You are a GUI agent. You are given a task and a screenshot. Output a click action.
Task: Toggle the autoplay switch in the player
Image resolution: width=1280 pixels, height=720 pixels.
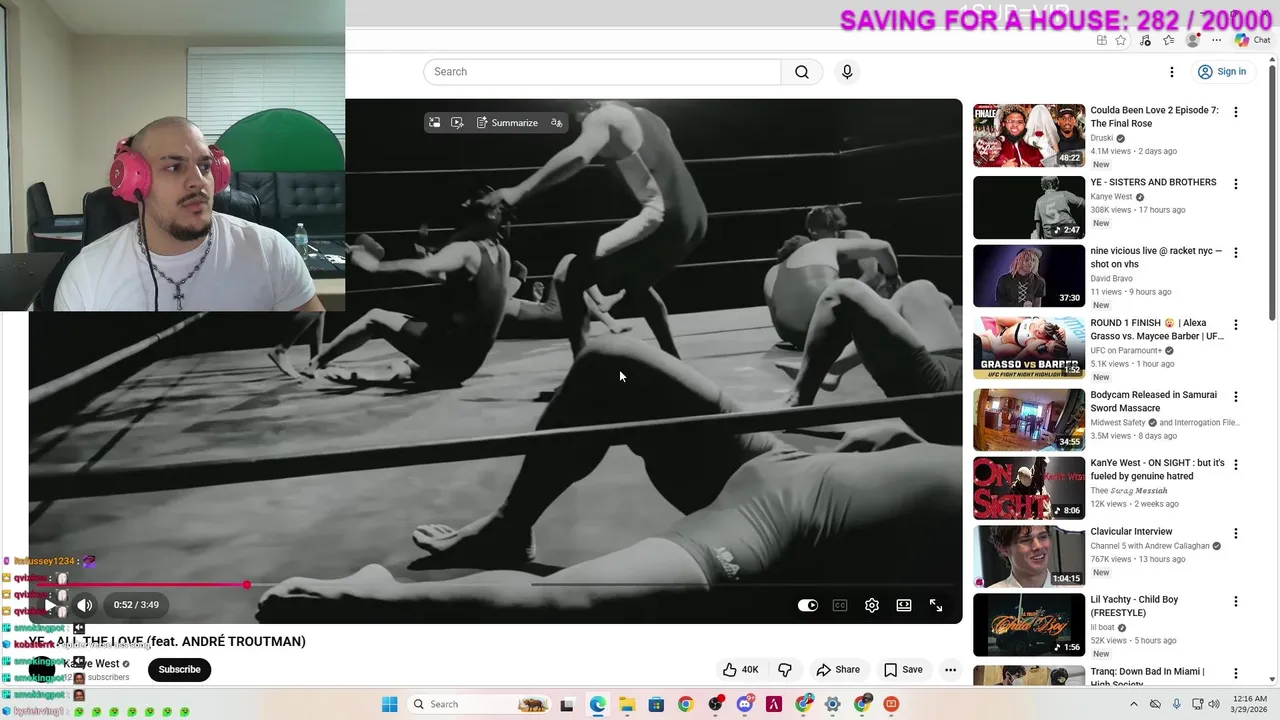(x=808, y=605)
